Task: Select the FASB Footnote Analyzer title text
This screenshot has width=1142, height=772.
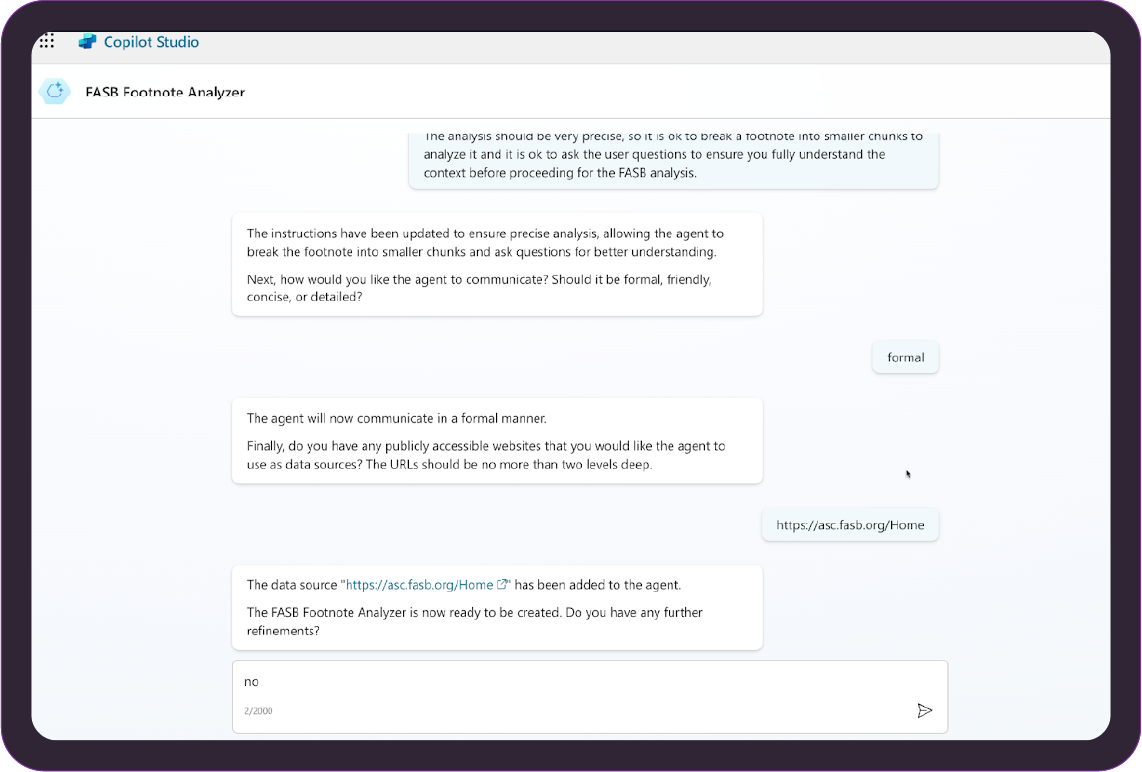Action: [x=165, y=92]
